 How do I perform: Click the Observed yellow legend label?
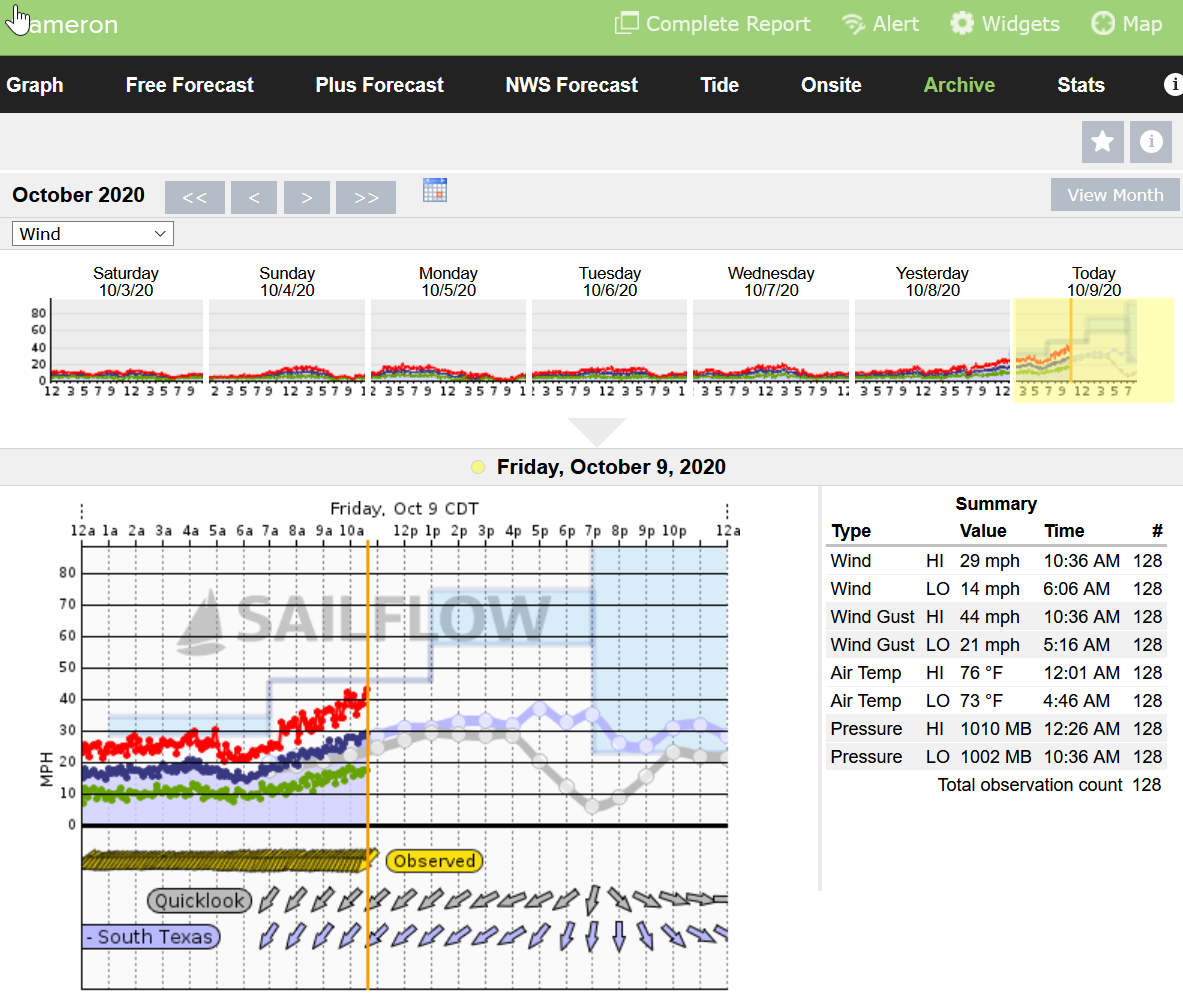[435, 861]
